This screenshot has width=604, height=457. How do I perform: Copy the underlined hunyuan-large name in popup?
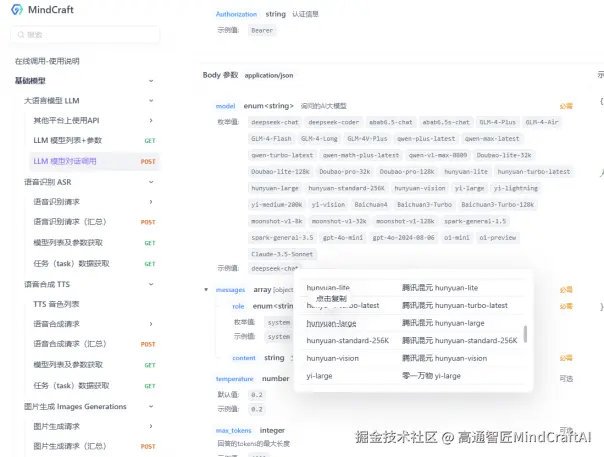(x=331, y=323)
